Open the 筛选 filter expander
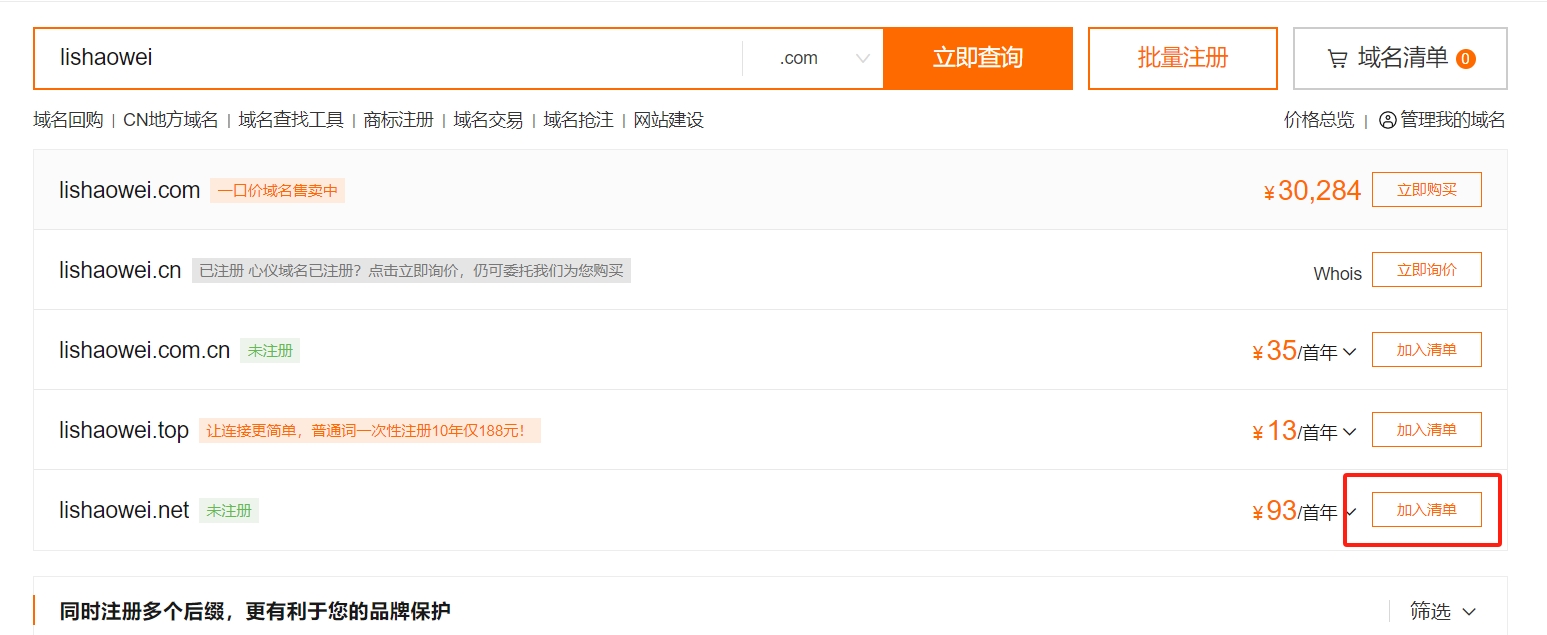The width and height of the screenshot is (1547, 635). point(1443,611)
